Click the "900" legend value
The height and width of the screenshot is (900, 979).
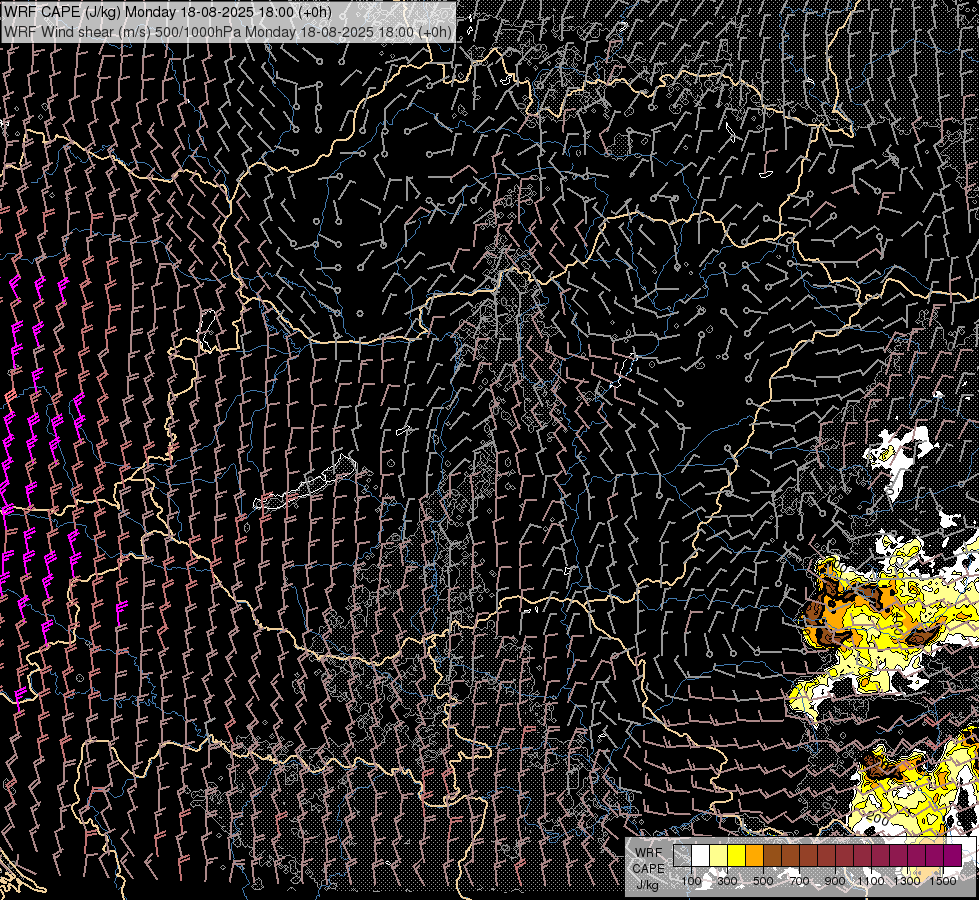(835, 881)
